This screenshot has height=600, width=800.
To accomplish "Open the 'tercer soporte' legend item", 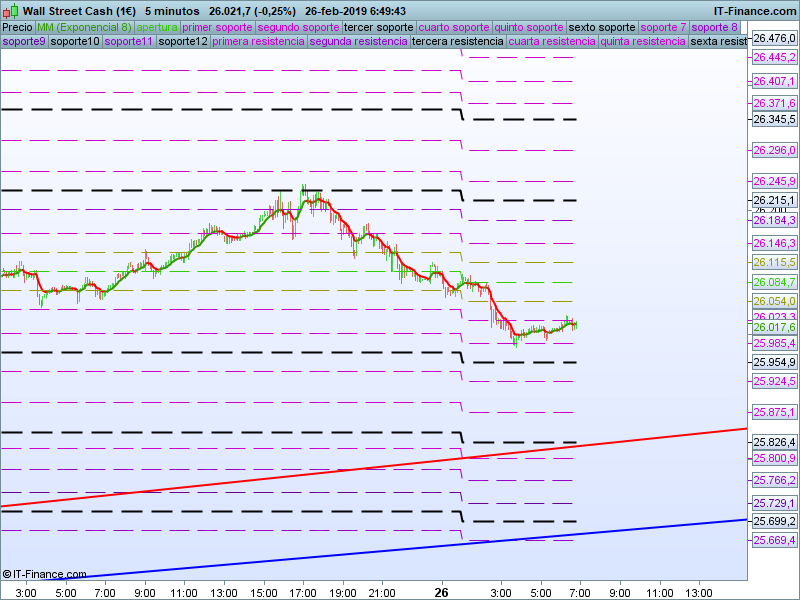I will click(378, 27).
